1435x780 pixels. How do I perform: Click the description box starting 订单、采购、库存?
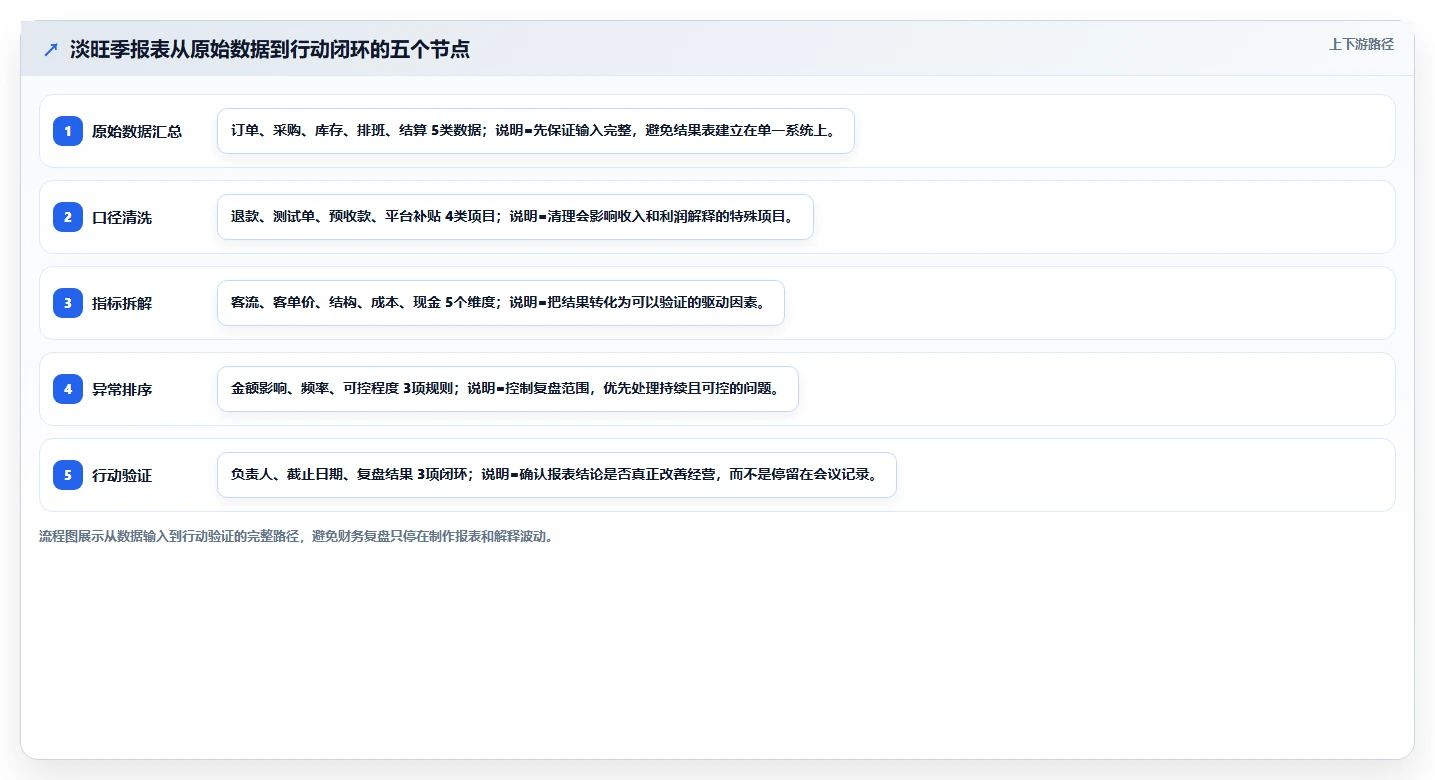coord(536,131)
